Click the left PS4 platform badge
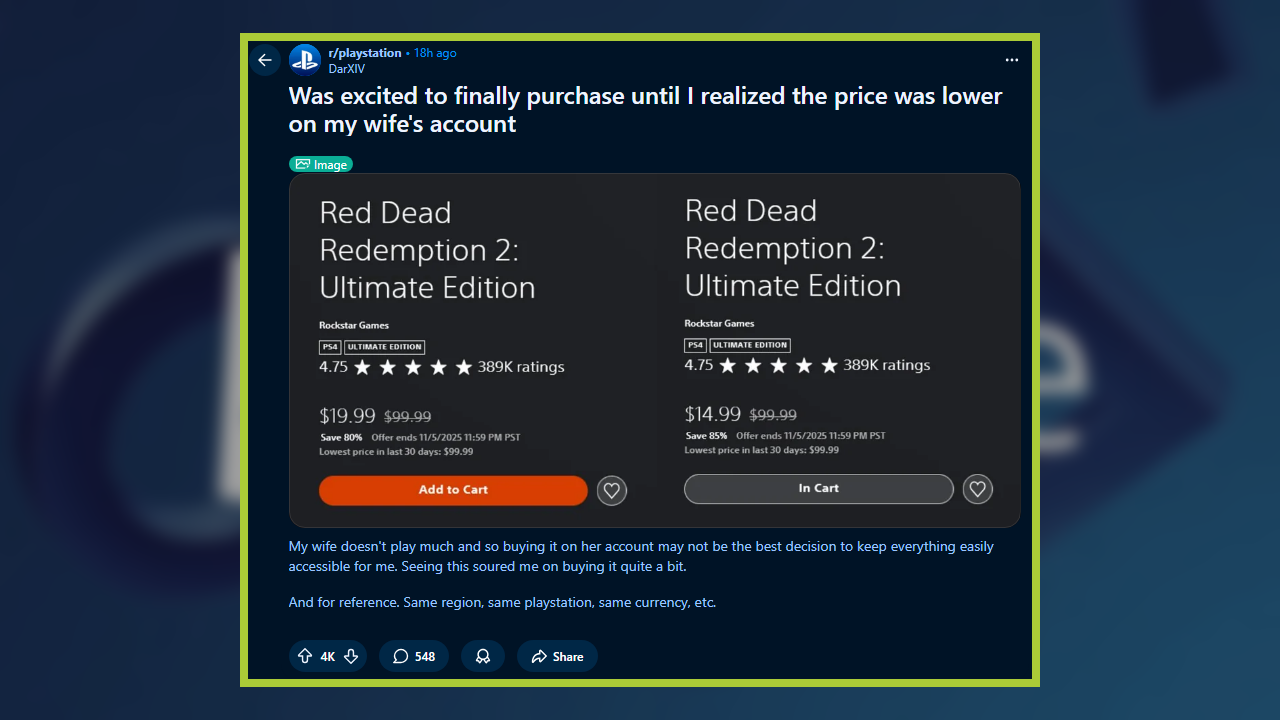1280x720 pixels. (330, 347)
